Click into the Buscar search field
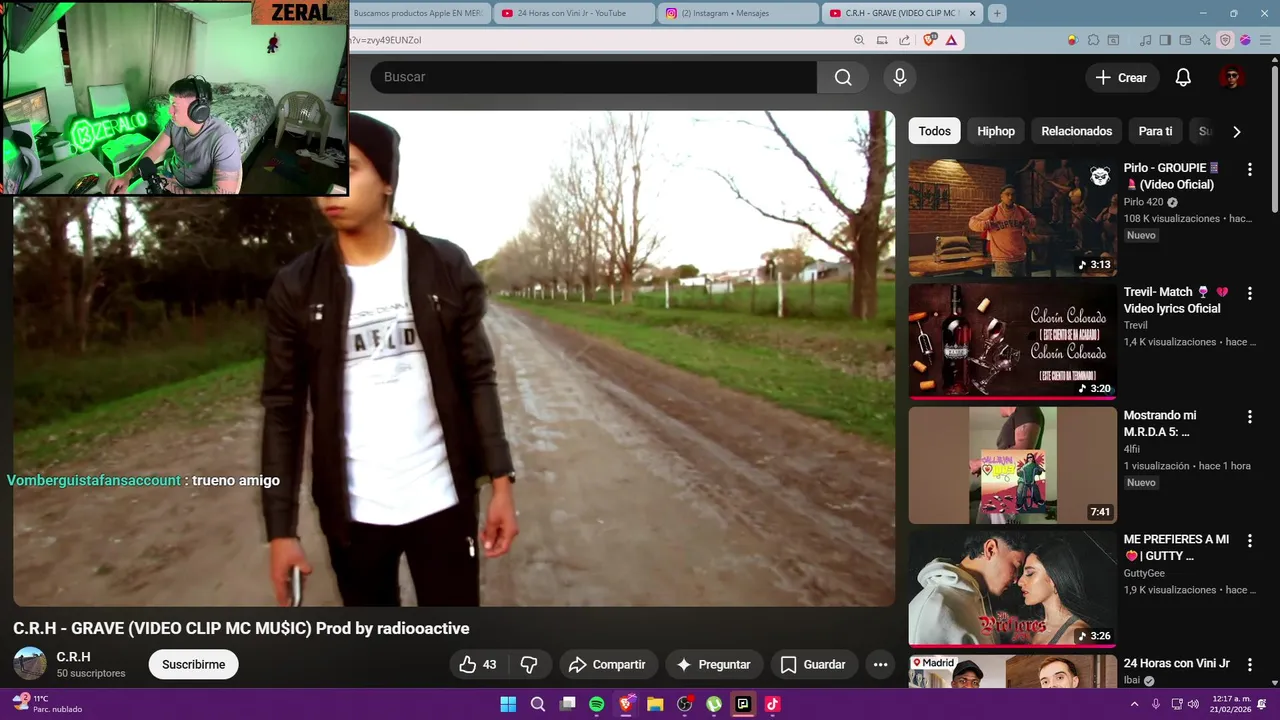Screen dimensions: 1280x720 tap(594, 77)
